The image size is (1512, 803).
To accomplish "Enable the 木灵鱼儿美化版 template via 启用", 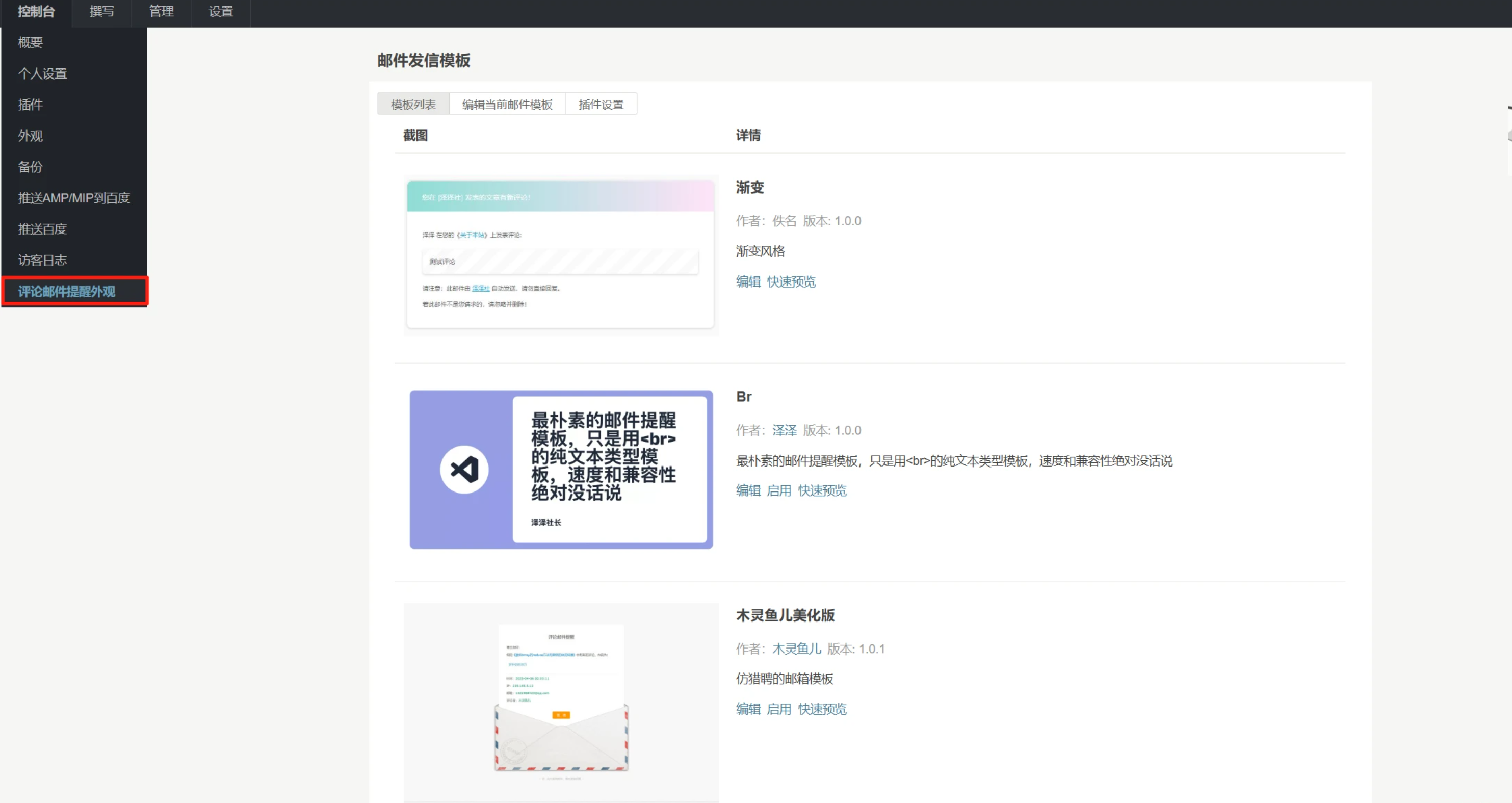I will 780,709.
